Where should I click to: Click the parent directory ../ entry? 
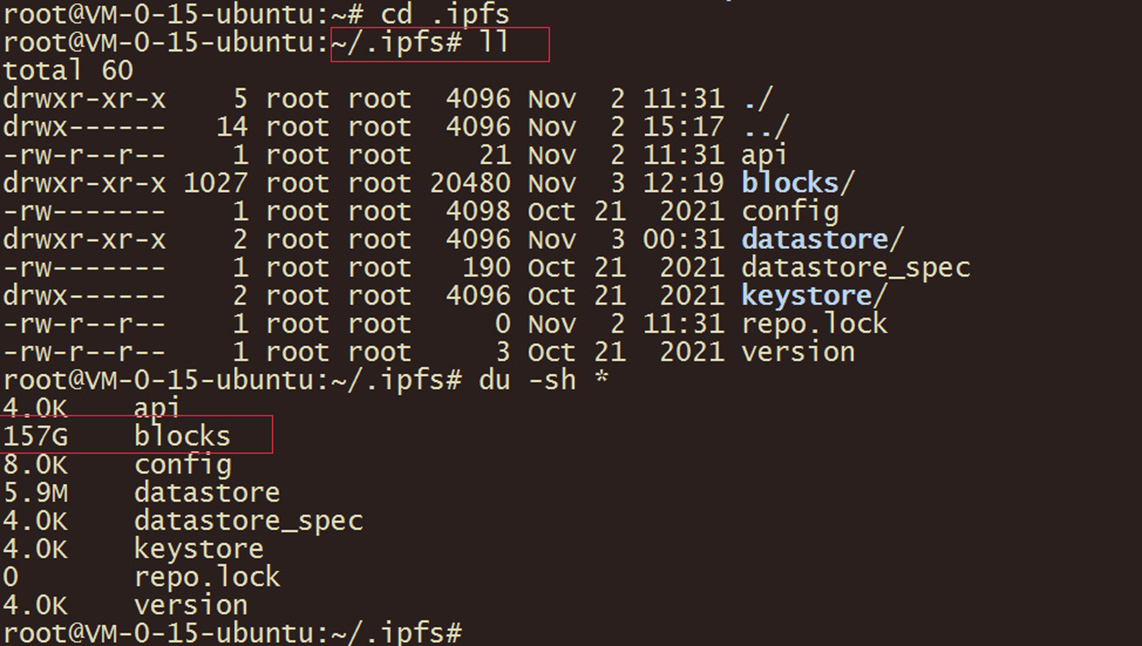pyautogui.click(x=766, y=127)
